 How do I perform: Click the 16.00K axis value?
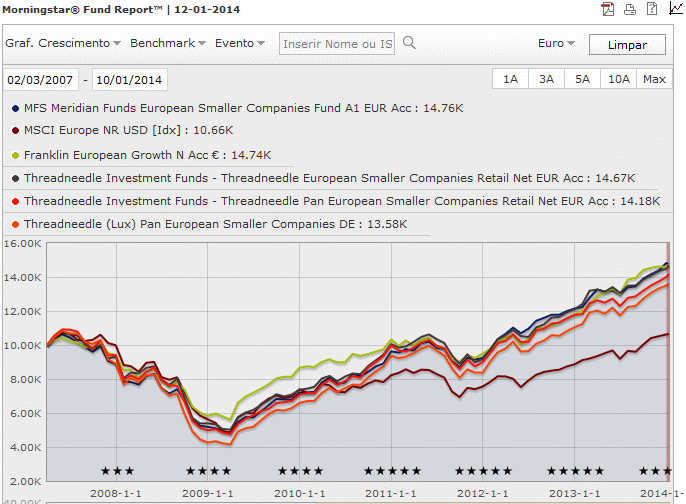22,243
